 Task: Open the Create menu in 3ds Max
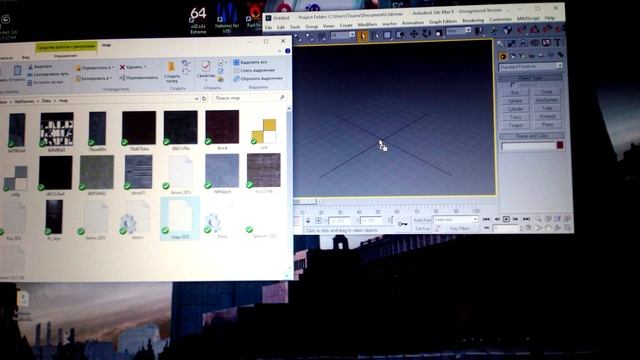click(346, 25)
